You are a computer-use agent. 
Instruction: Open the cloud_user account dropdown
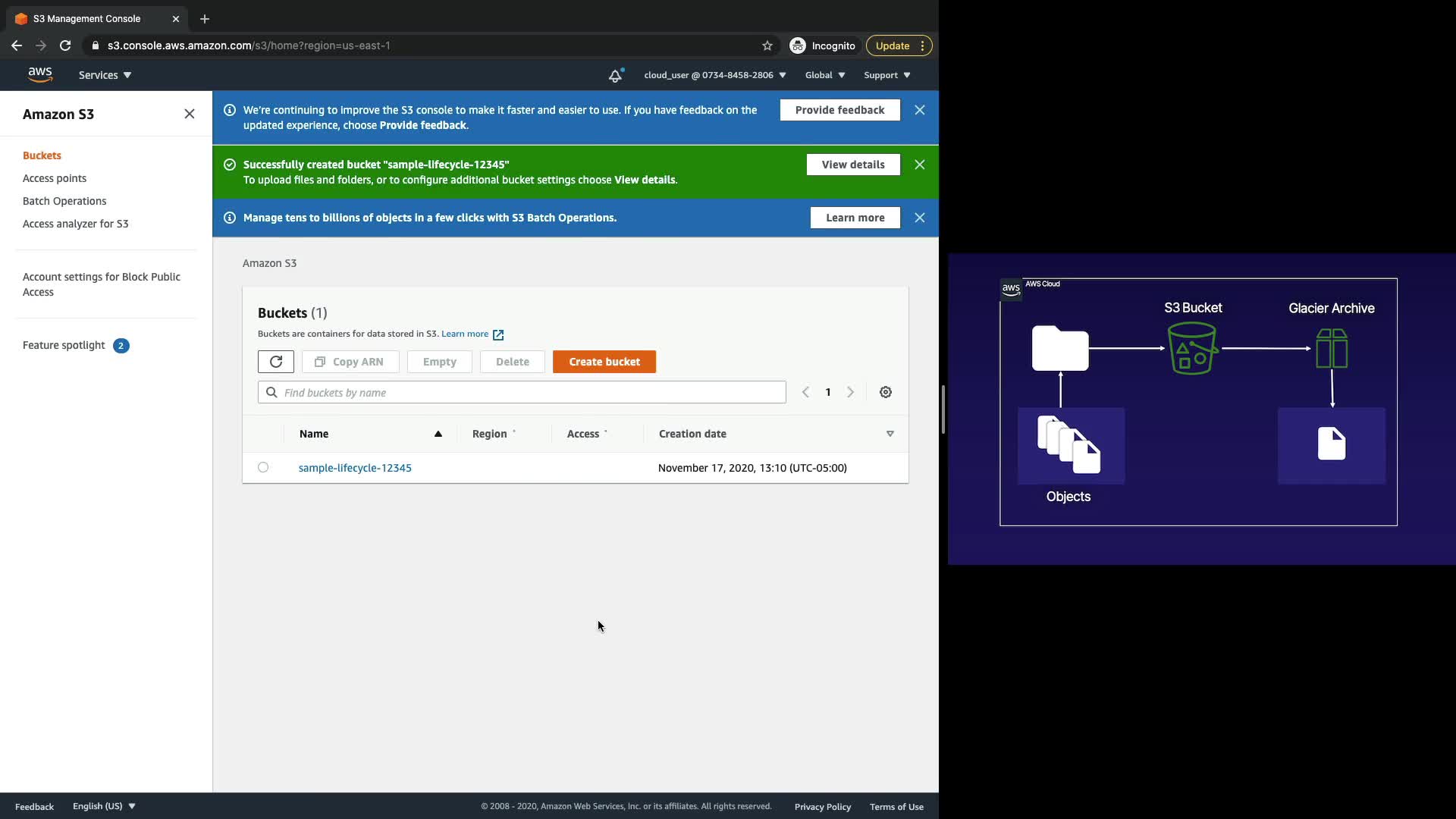(714, 75)
